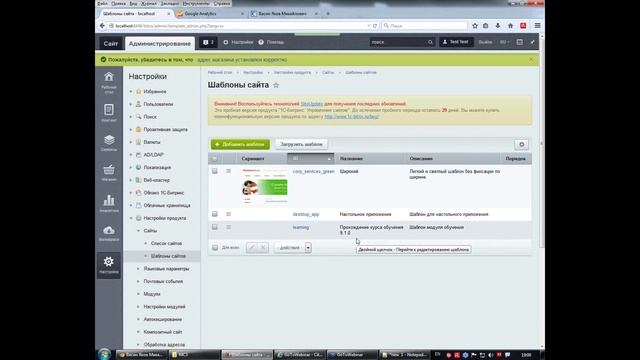
Task: Click the browser back arrow
Action: click(102, 26)
